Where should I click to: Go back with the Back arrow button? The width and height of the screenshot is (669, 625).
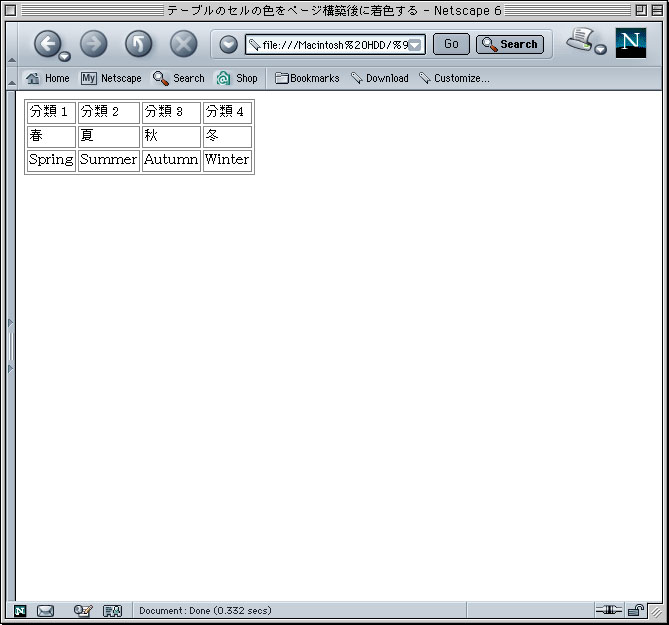pos(47,44)
